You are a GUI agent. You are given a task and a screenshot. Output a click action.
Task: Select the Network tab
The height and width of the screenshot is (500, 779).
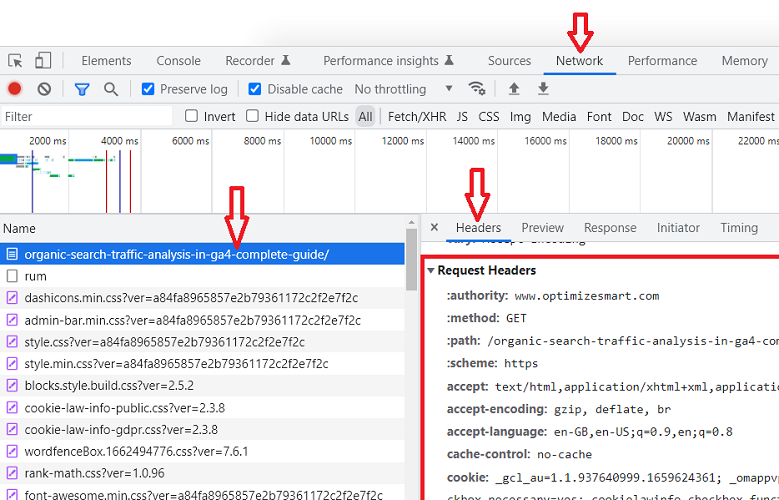pos(579,61)
